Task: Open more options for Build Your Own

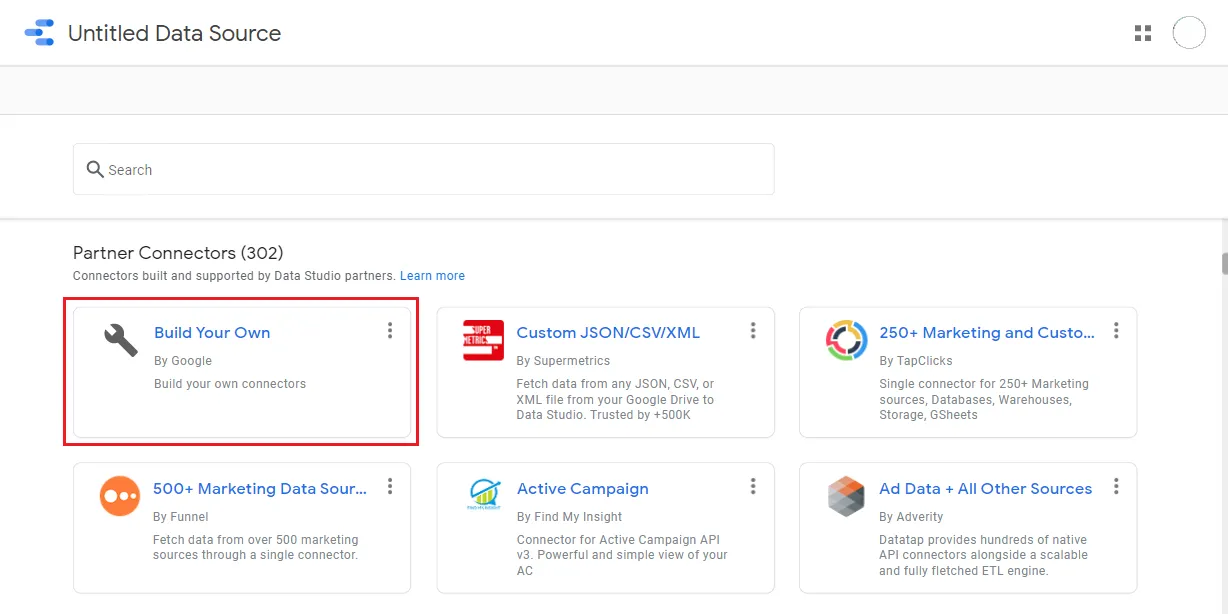Action: [x=390, y=331]
